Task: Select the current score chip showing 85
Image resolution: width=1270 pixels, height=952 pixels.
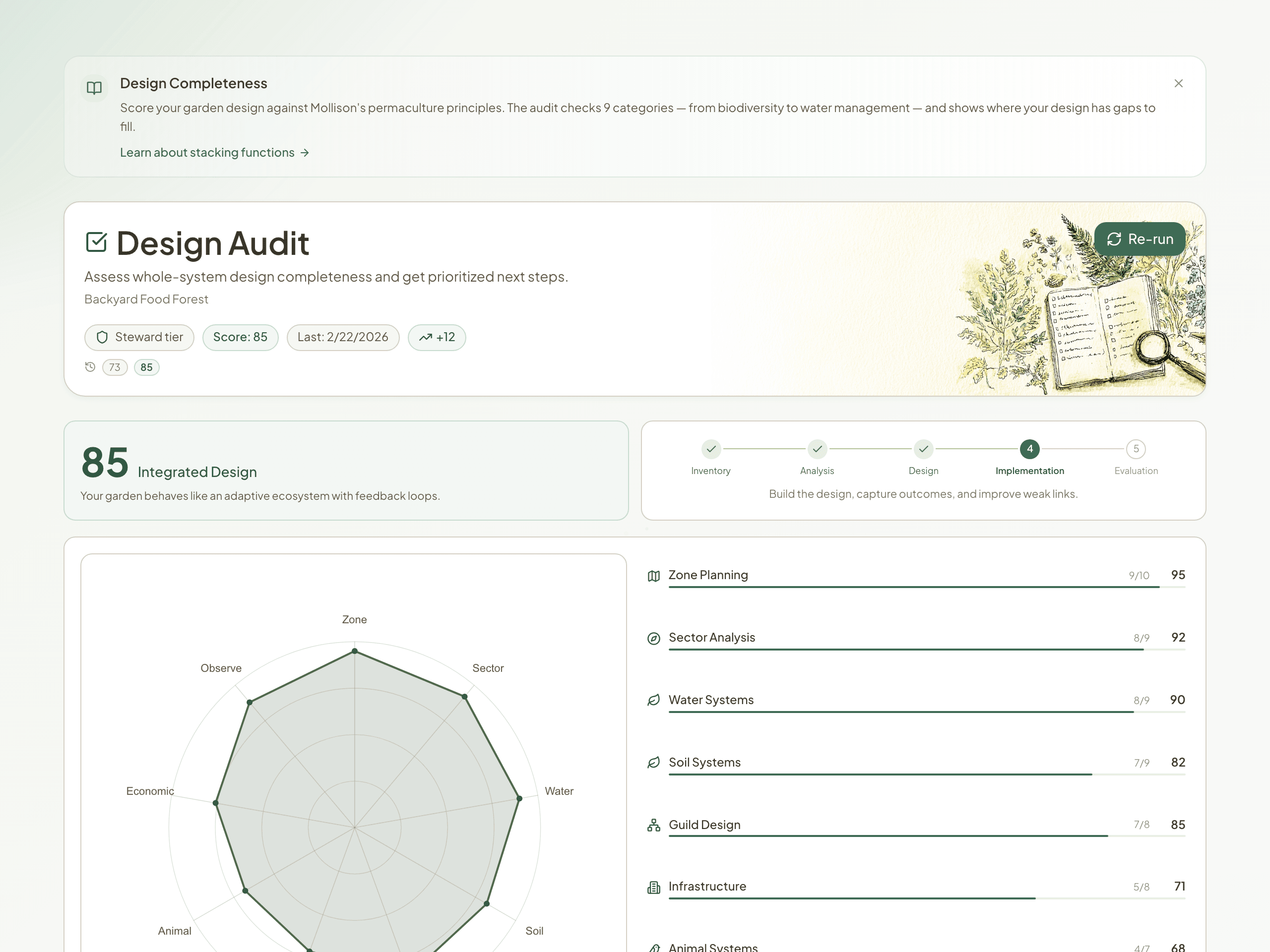Action: [146, 367]
